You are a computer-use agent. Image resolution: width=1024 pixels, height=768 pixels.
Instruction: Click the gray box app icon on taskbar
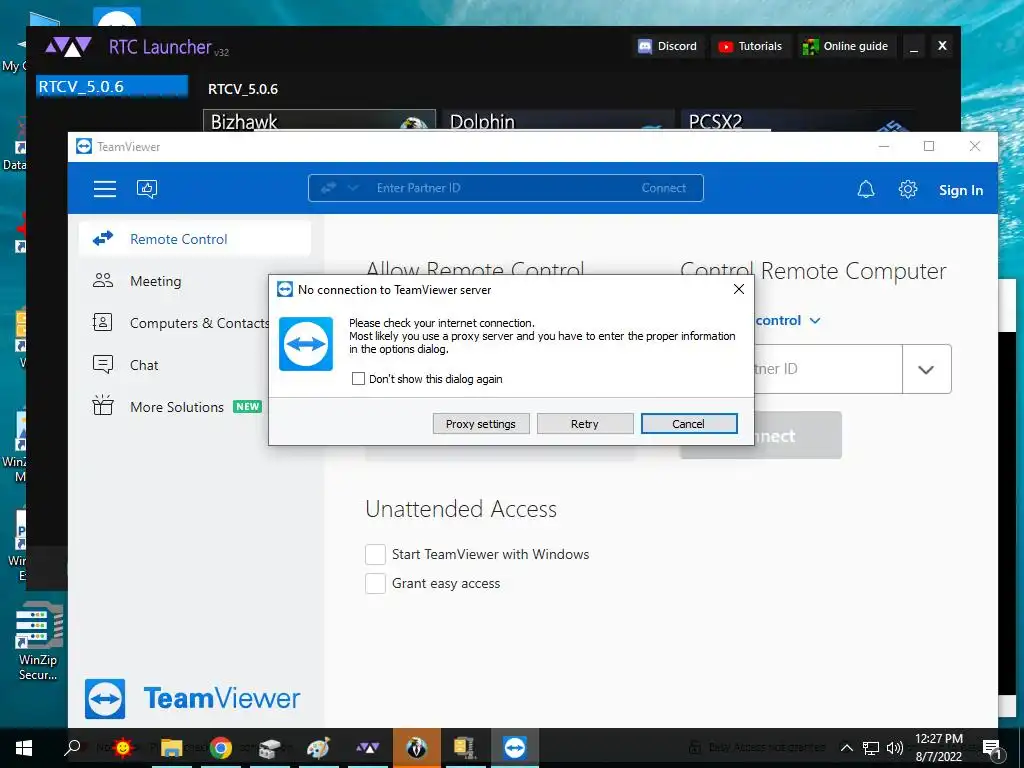coord(270,748)
